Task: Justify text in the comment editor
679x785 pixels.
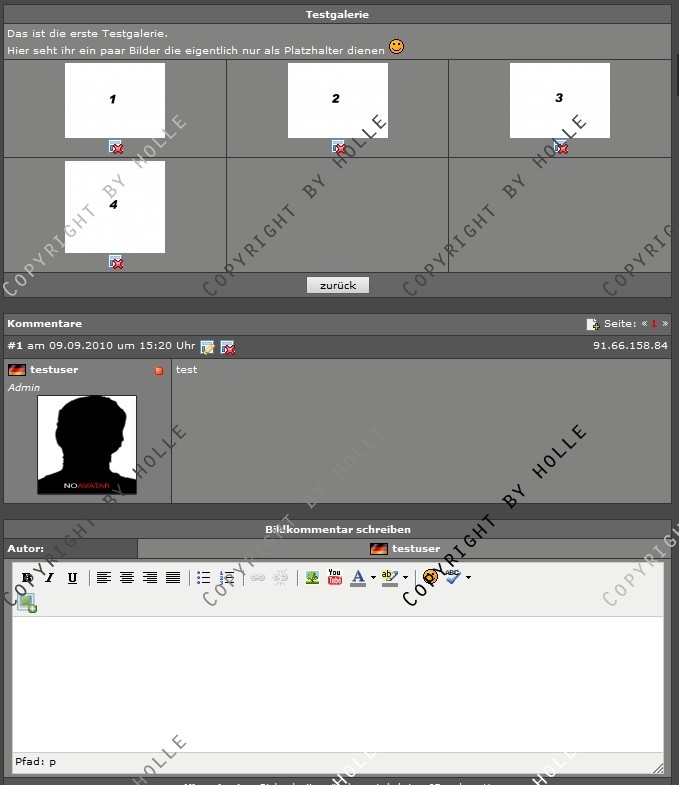Action: pyautogui.click(x=173, y=578)
